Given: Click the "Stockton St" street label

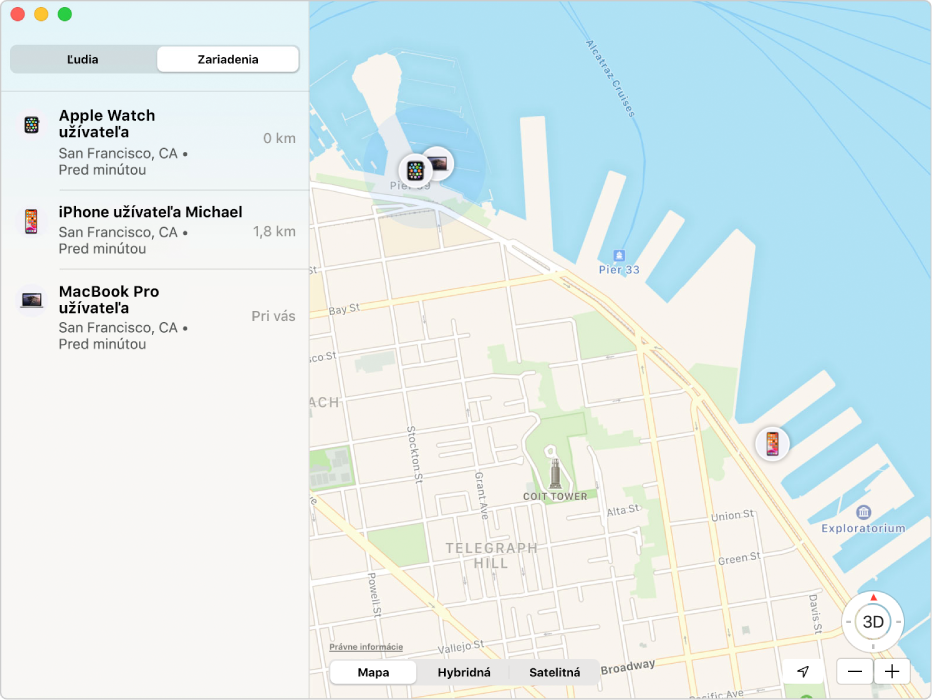Looking at the screenshot, I should (x=413, y=454).
